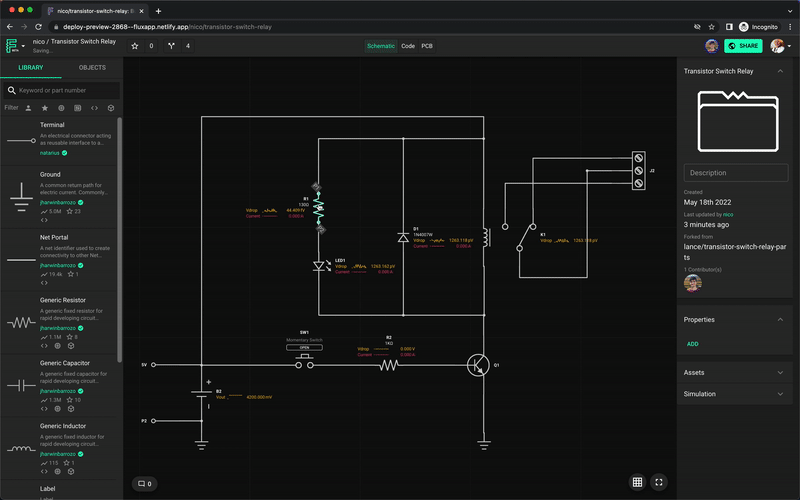The image size is (800, 500).
Task: Click the fork icon in the header
Action: 171,46
